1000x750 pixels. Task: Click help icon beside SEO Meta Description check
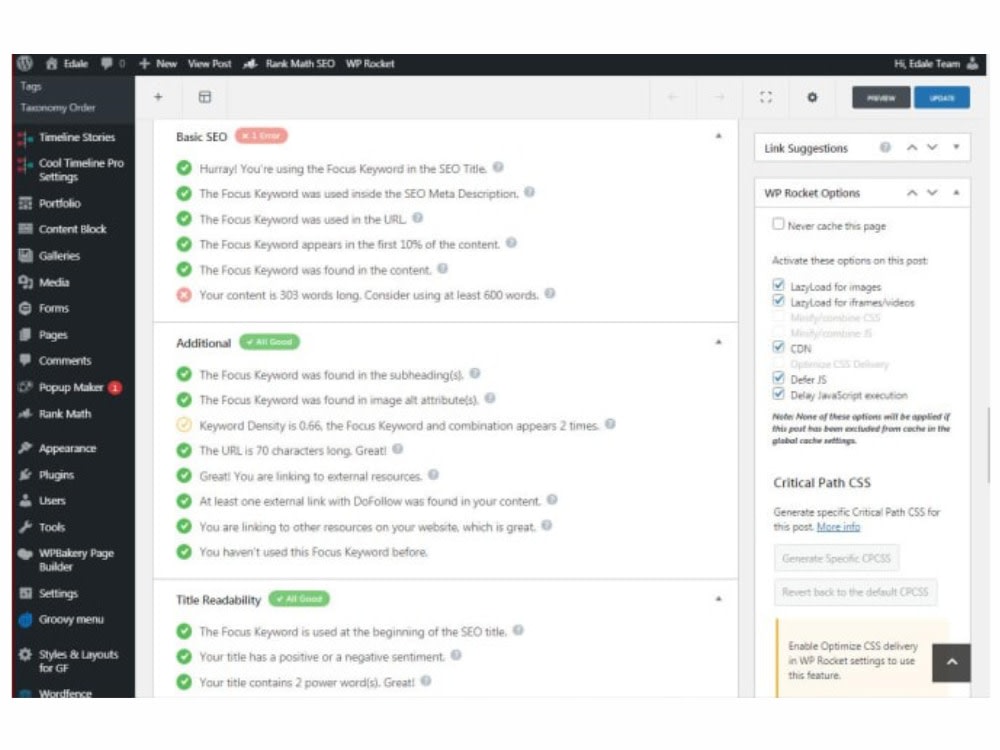(x=529, y=193)
